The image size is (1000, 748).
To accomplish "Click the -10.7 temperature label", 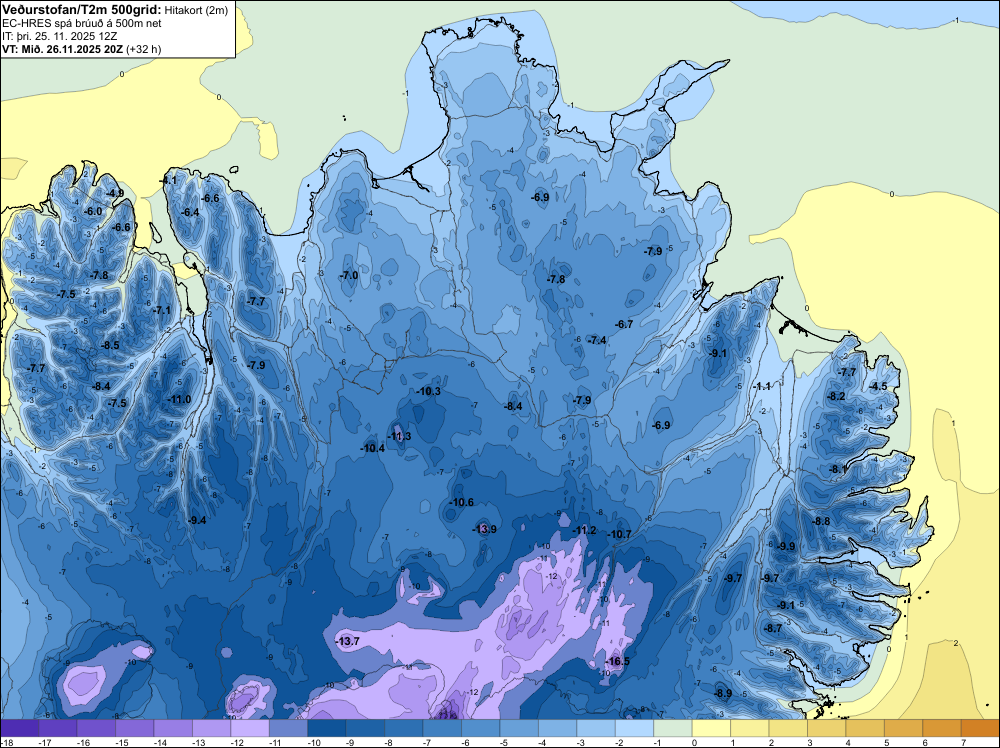I will pyautogui.click(x=619, y=534).
